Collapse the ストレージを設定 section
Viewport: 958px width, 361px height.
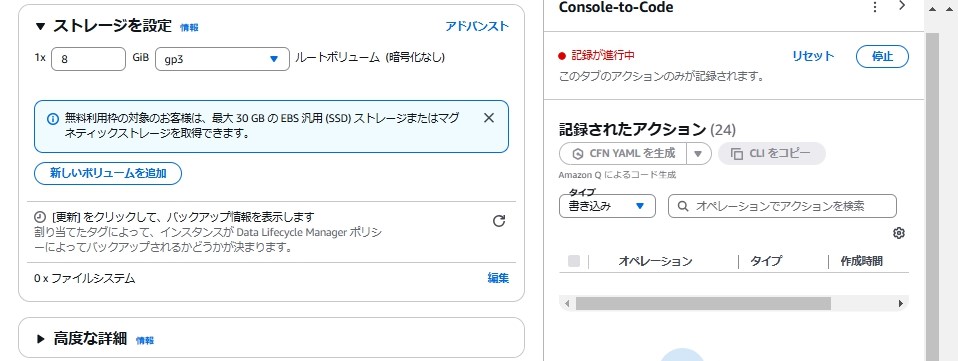tap(41, 26)
